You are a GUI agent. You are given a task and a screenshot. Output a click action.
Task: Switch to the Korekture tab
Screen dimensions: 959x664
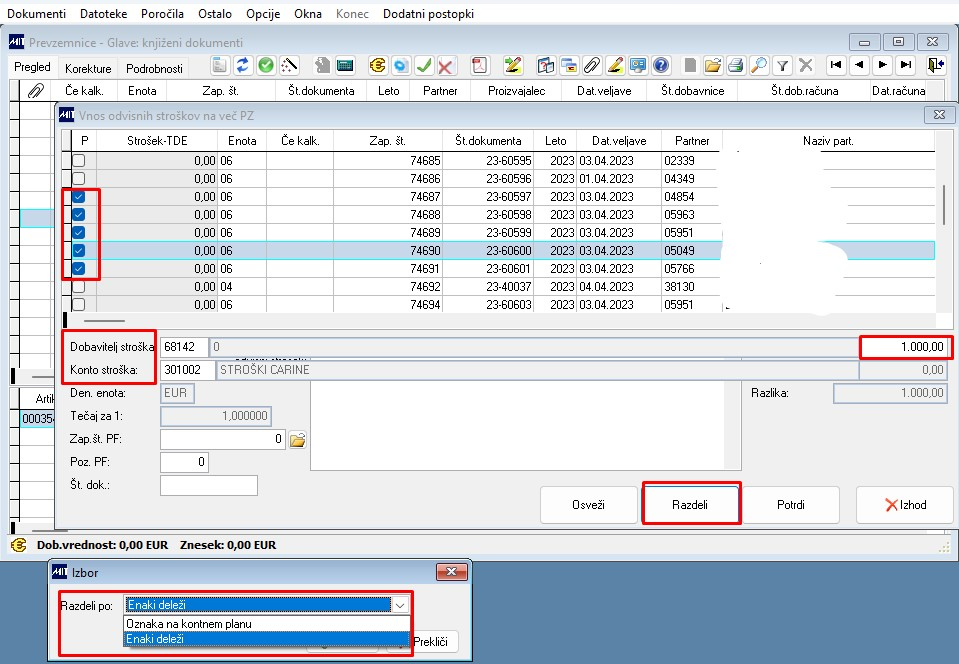point(88,69)
